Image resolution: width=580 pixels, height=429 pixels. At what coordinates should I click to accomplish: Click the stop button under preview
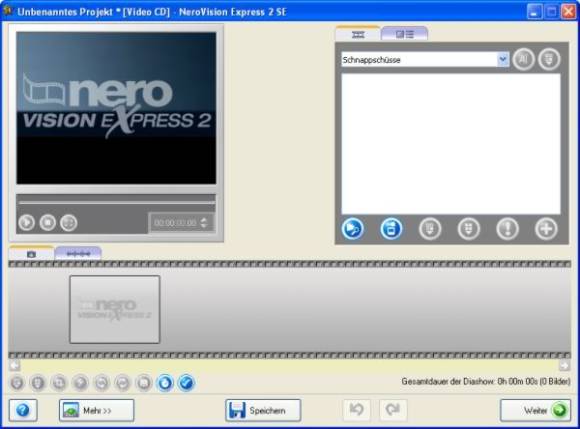tap(48, 223)
